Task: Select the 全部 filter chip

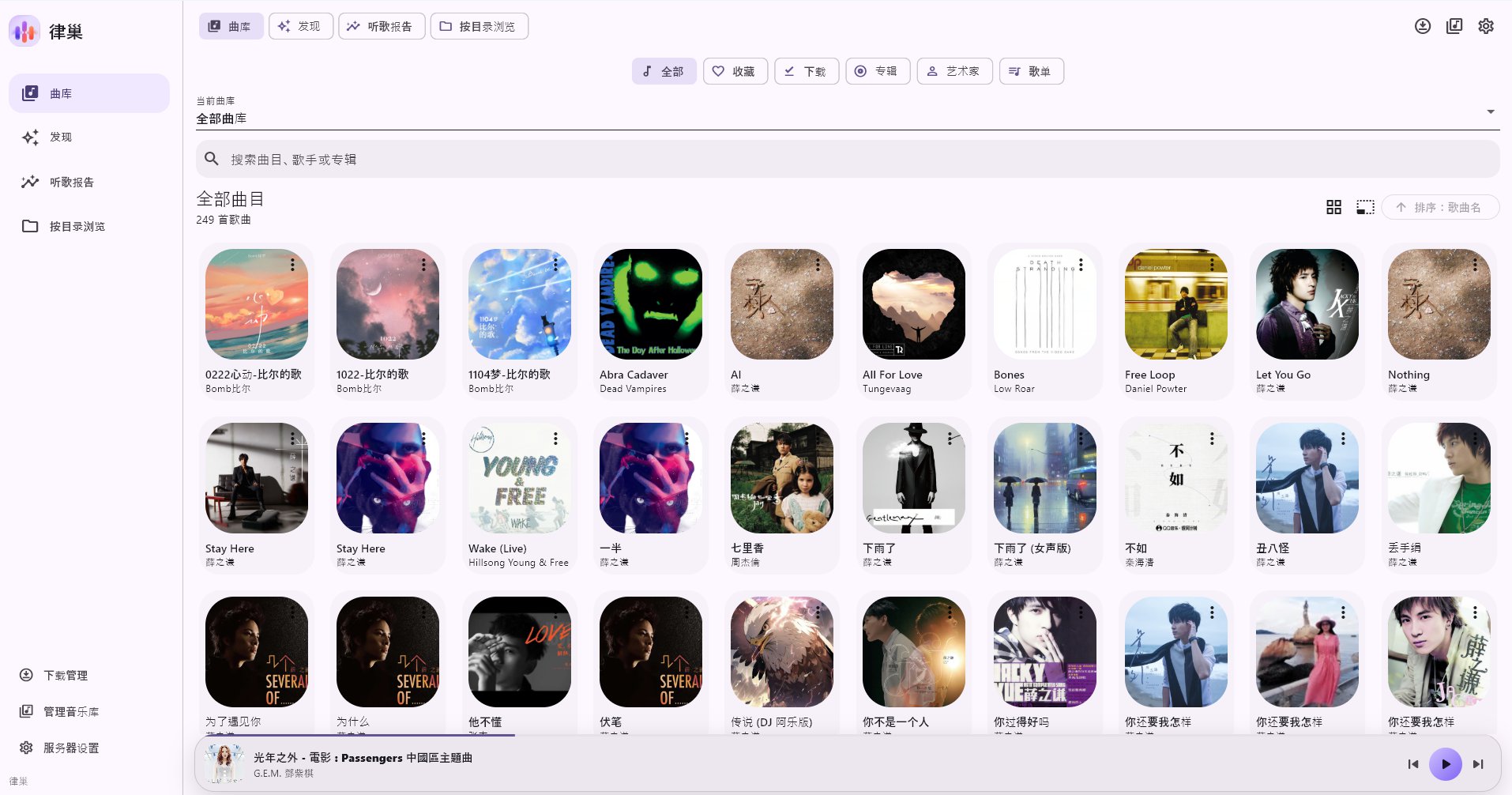Action: 664,71
